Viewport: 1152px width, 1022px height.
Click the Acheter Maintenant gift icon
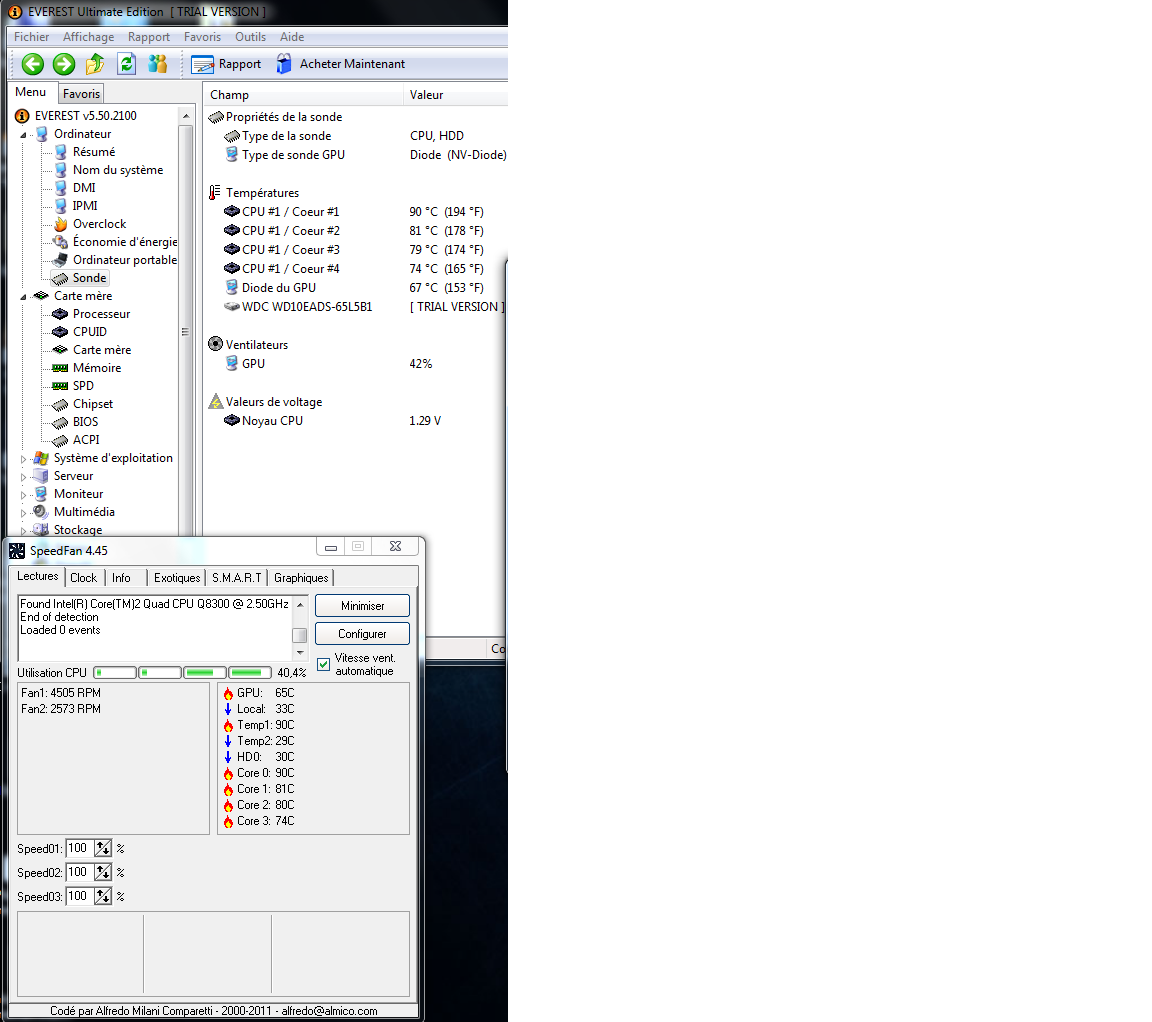(x=284, y=64)
